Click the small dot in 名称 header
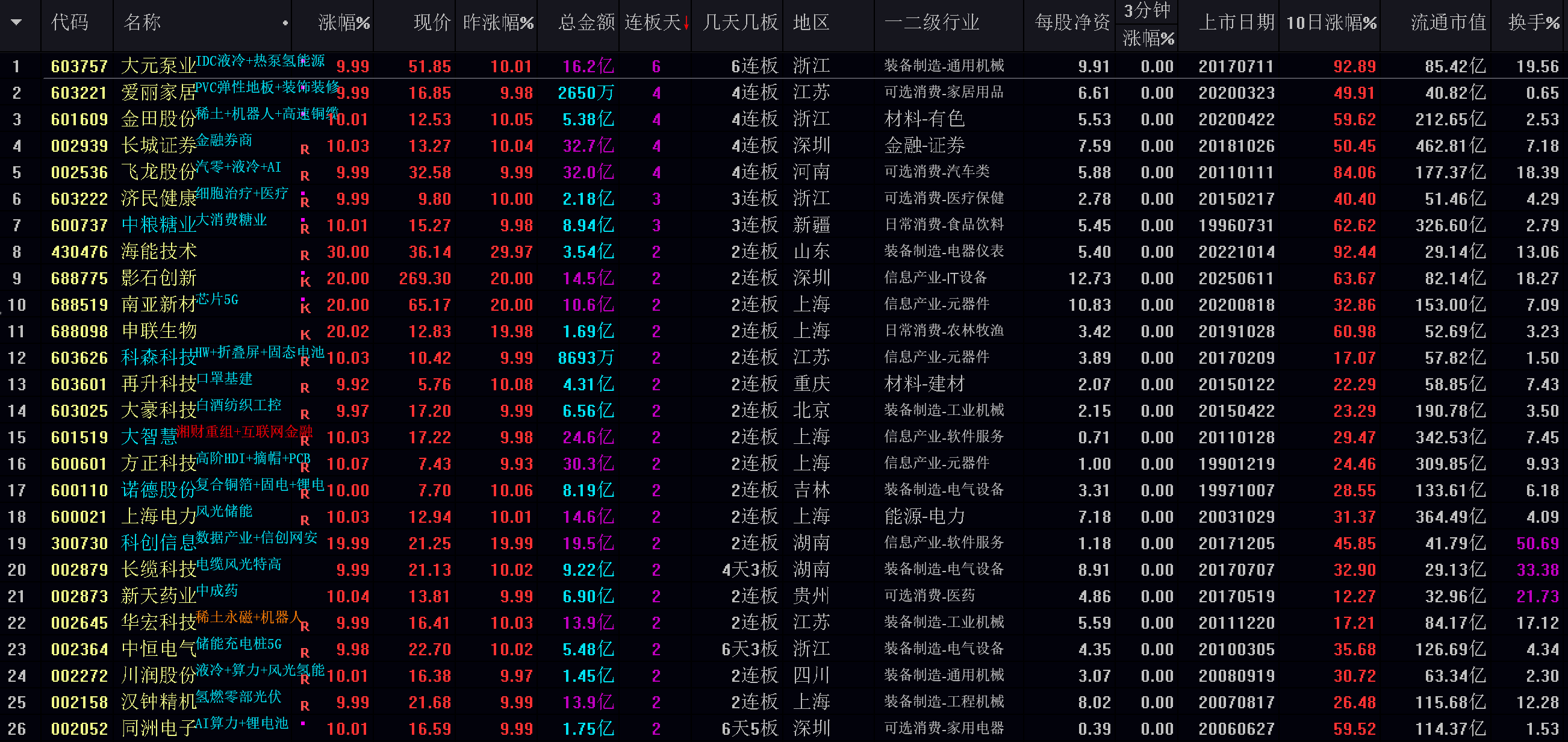Image resolution: width=1568 pixels, height=742 pixels. point(285,23)
